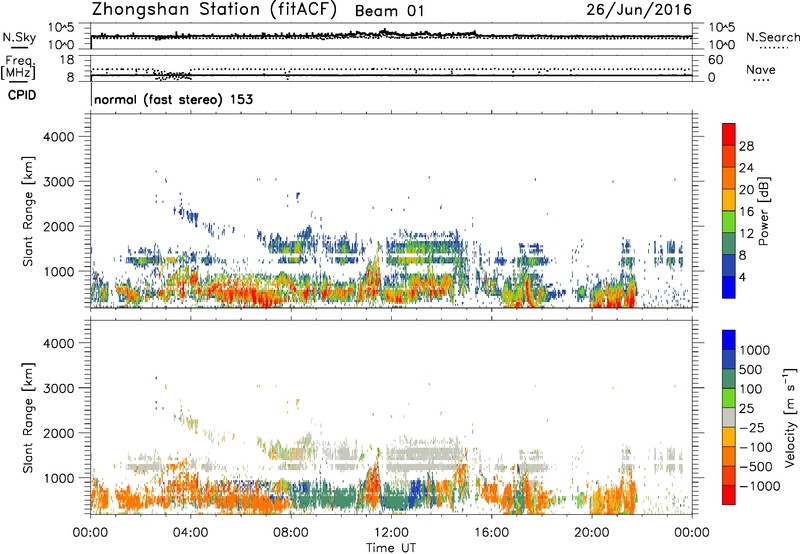Click the velocity colorbar tick '-1000'

point(759,486)
